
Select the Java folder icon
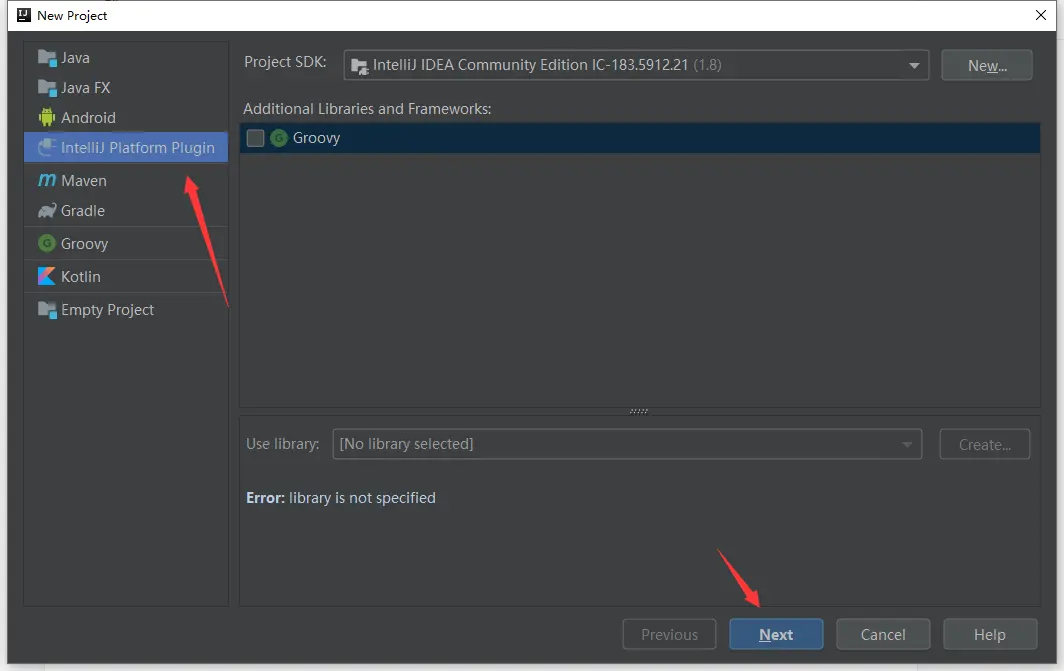tap(47, 58)
